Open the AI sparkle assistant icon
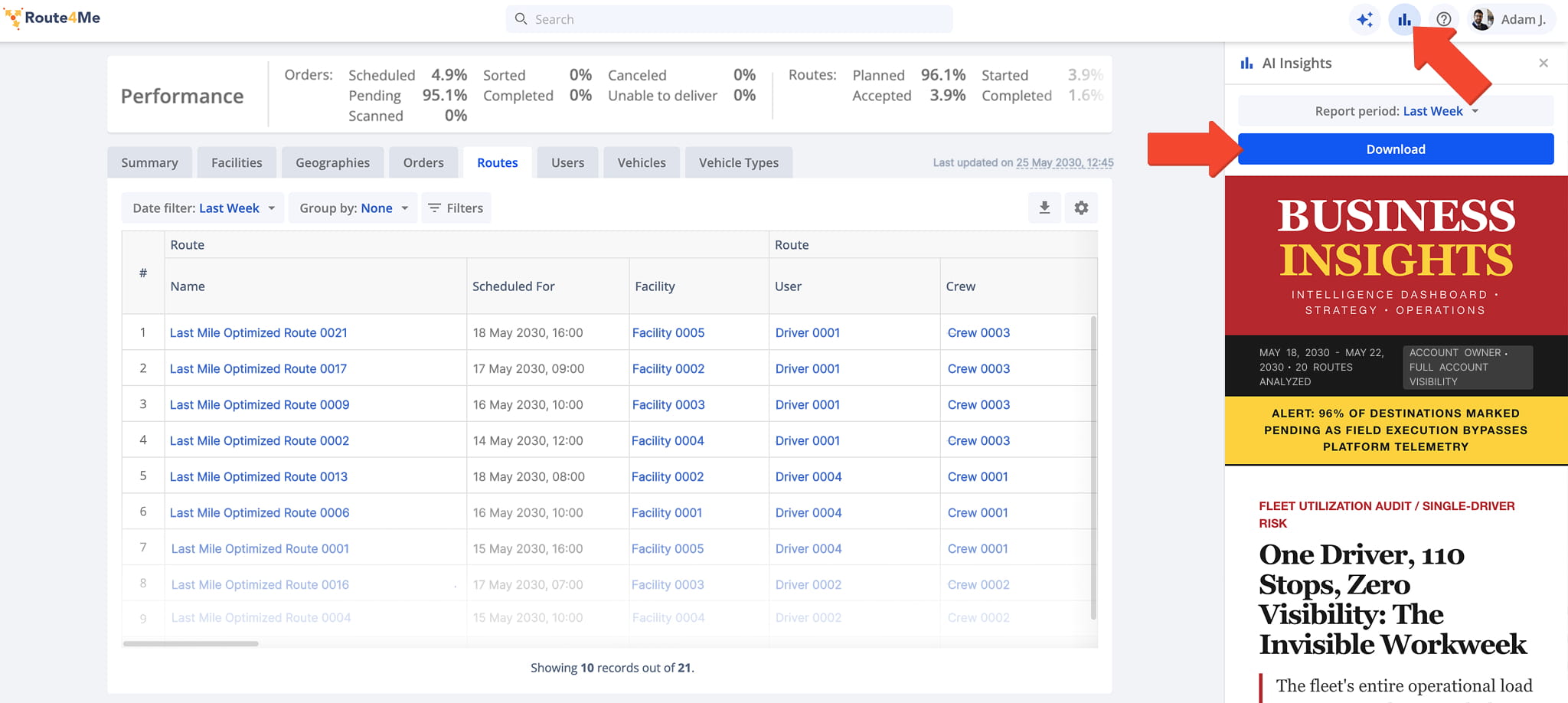 pos(1364,19)
